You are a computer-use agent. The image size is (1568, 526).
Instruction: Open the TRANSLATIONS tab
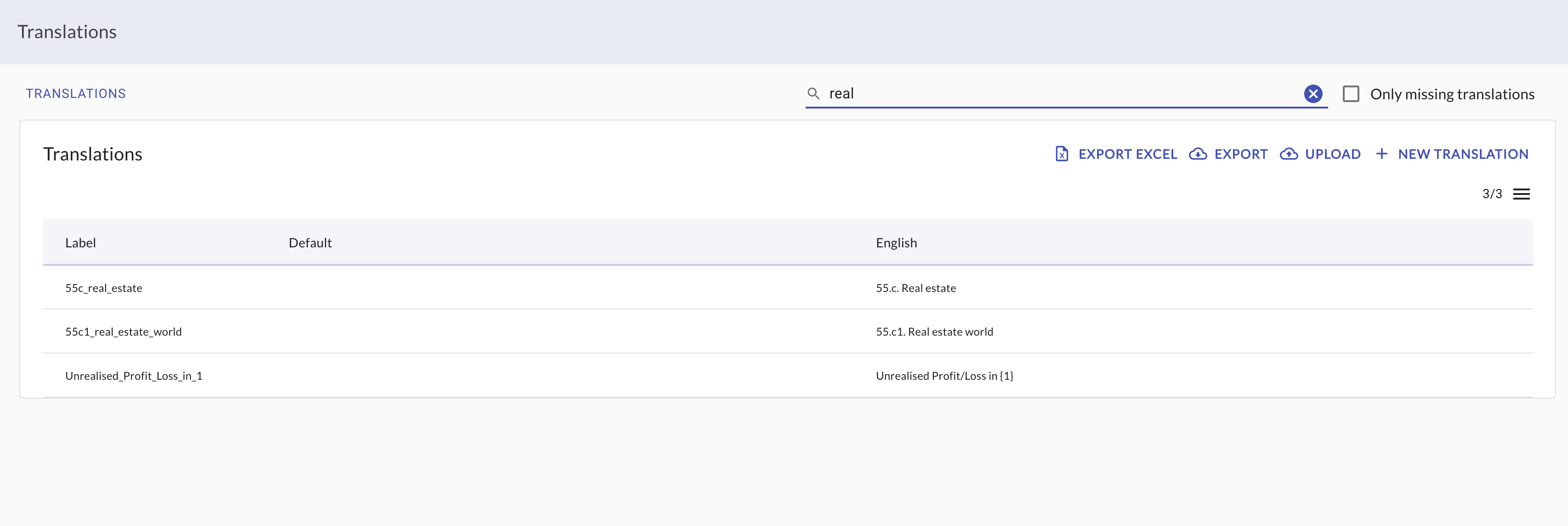[x=75, y=93]
